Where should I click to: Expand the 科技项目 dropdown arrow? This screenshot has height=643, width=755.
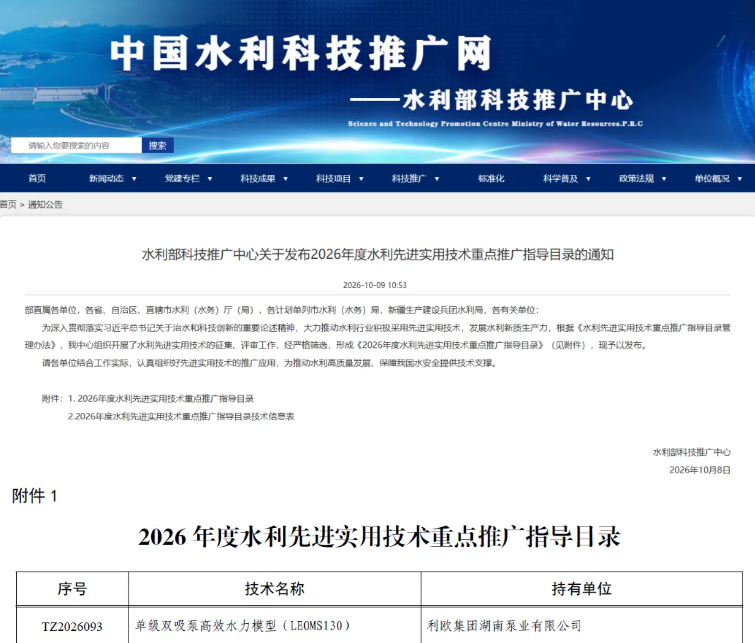point(361,179)
